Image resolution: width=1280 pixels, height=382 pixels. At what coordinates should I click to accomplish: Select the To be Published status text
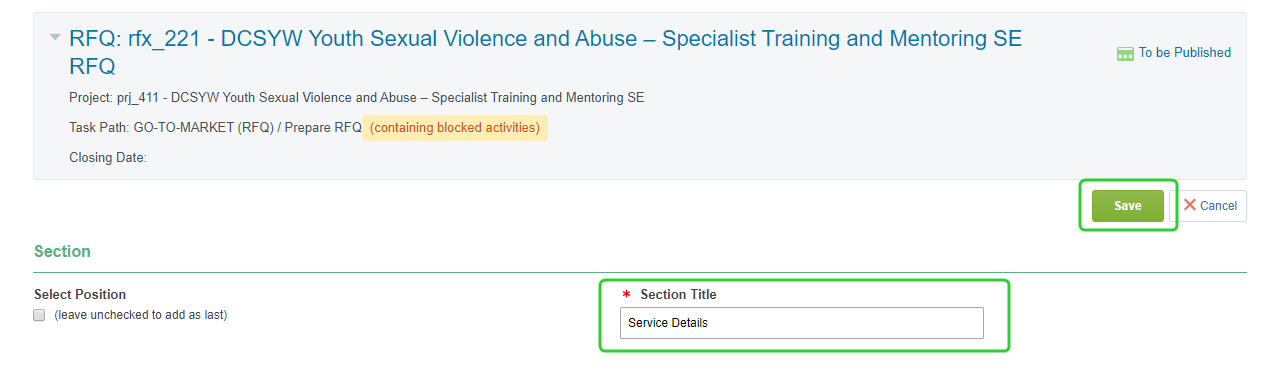pyautogui.click(x=1185, y=53)
